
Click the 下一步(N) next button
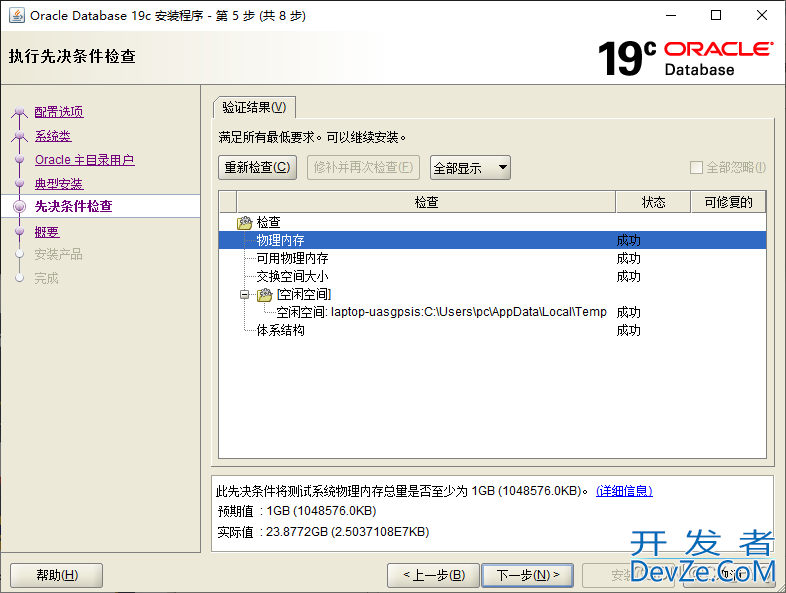point(527,575)
